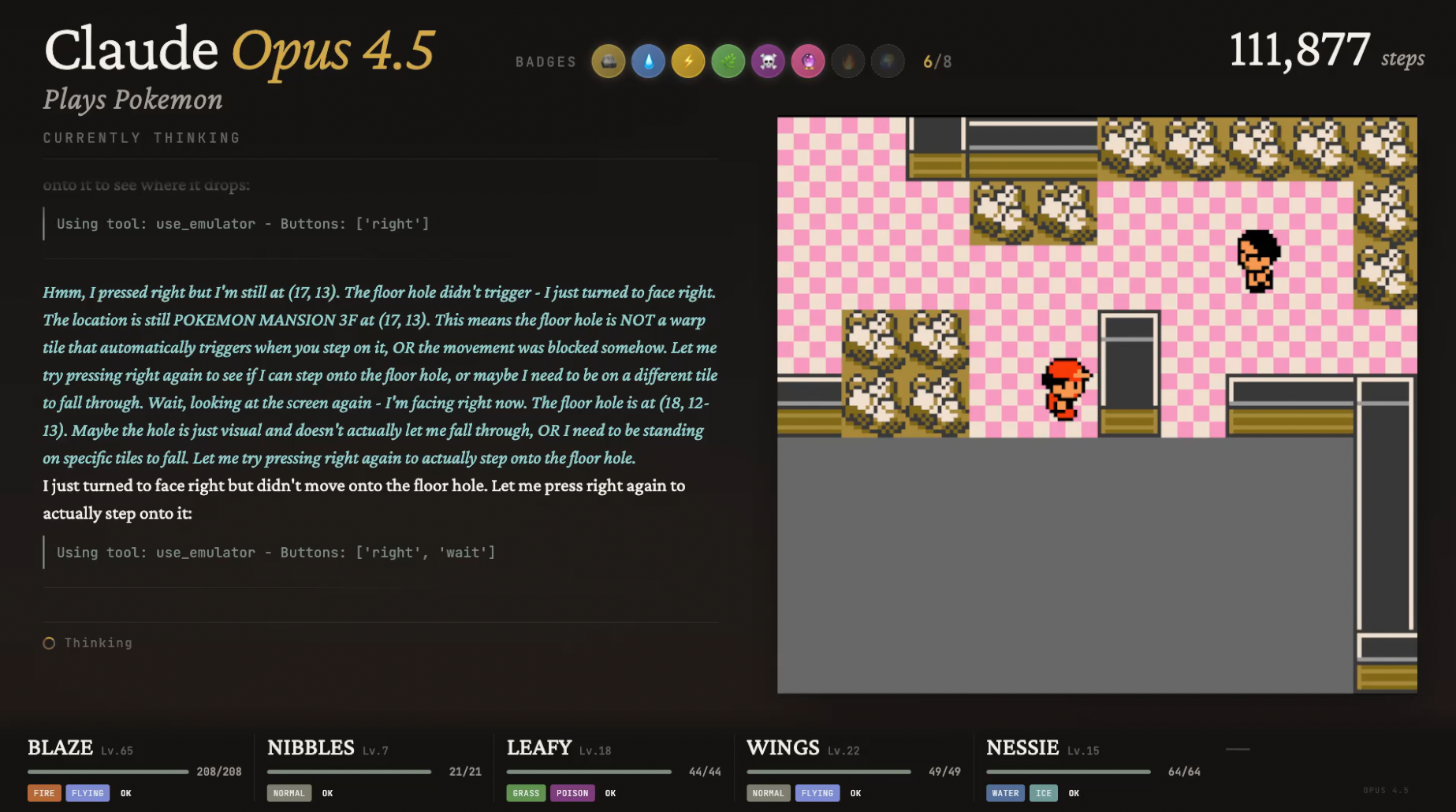This screenshot has height=812, width=1456.
Task: Click the BLAZE party member name
Action: 61,747
